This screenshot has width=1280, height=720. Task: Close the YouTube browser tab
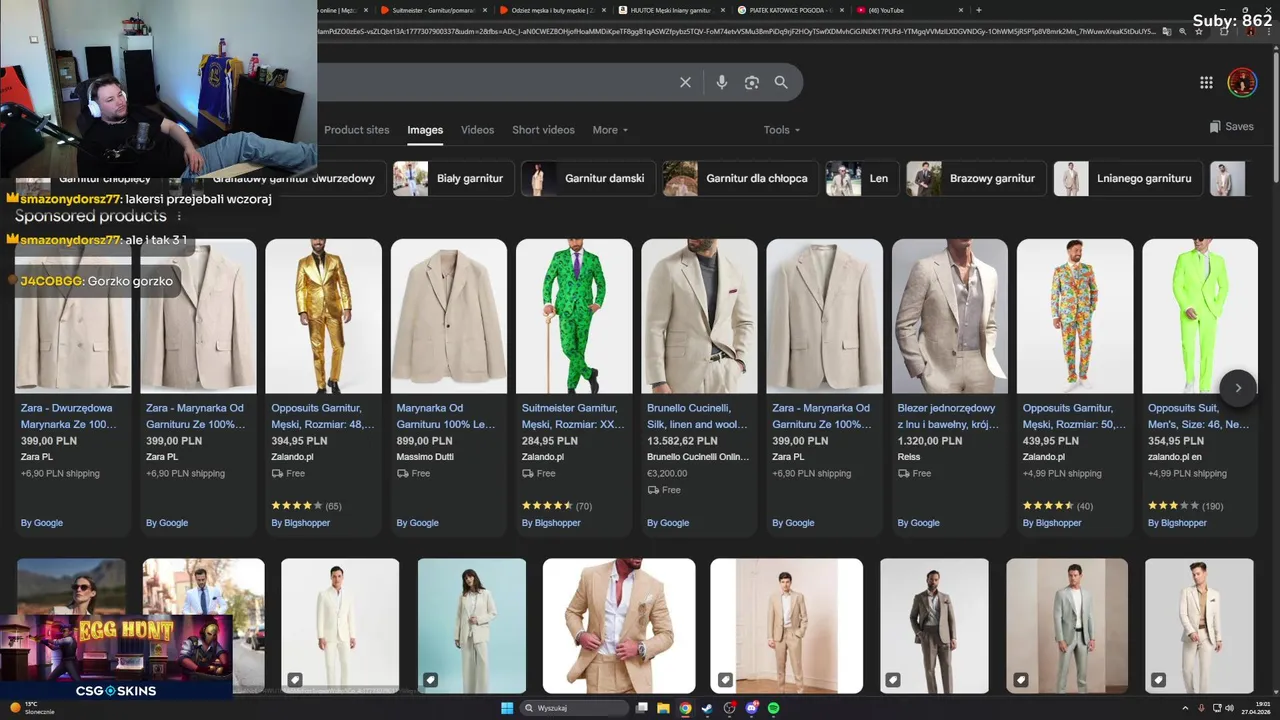pyautogui.click(x=961, y=10)
